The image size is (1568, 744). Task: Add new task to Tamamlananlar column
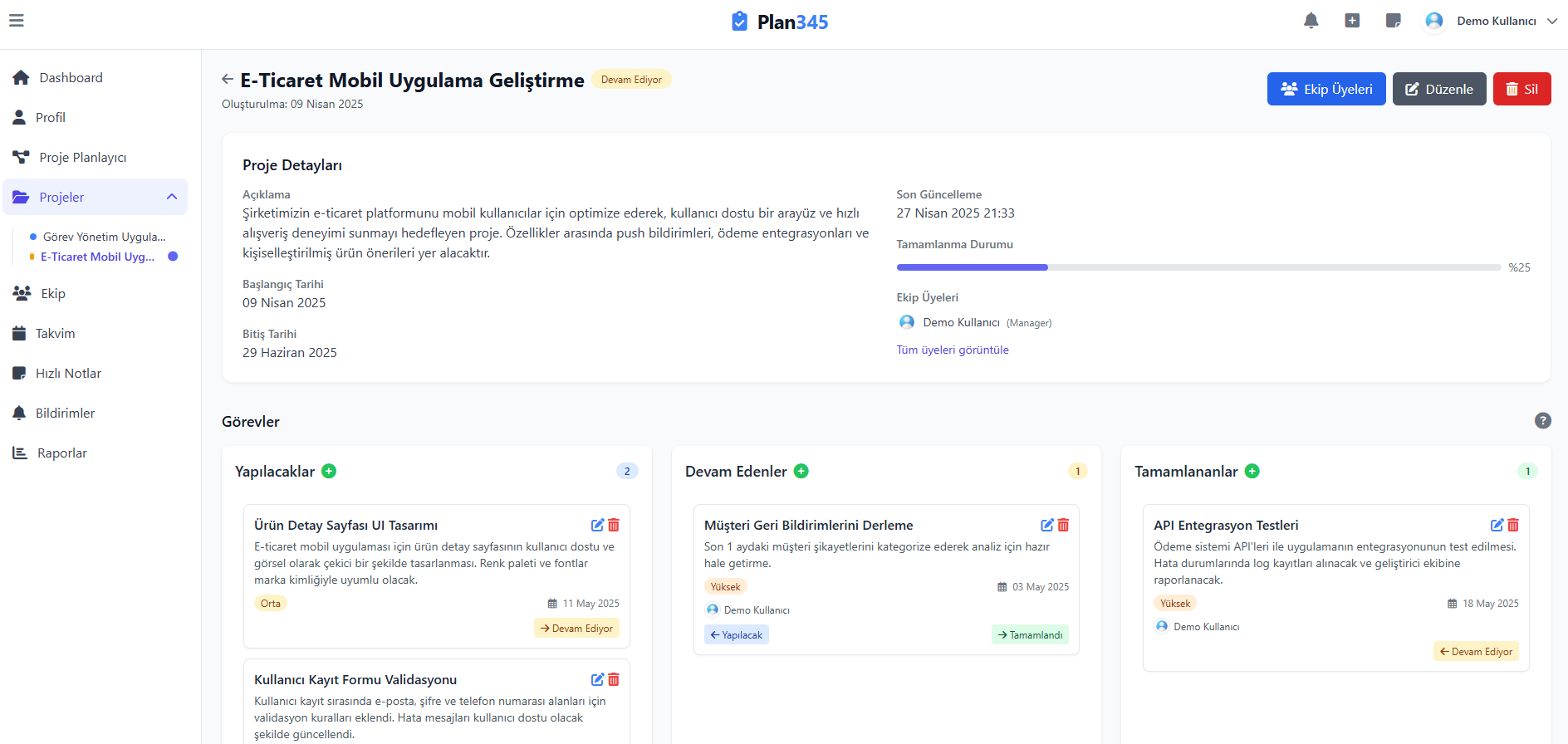coord(1252,472)
